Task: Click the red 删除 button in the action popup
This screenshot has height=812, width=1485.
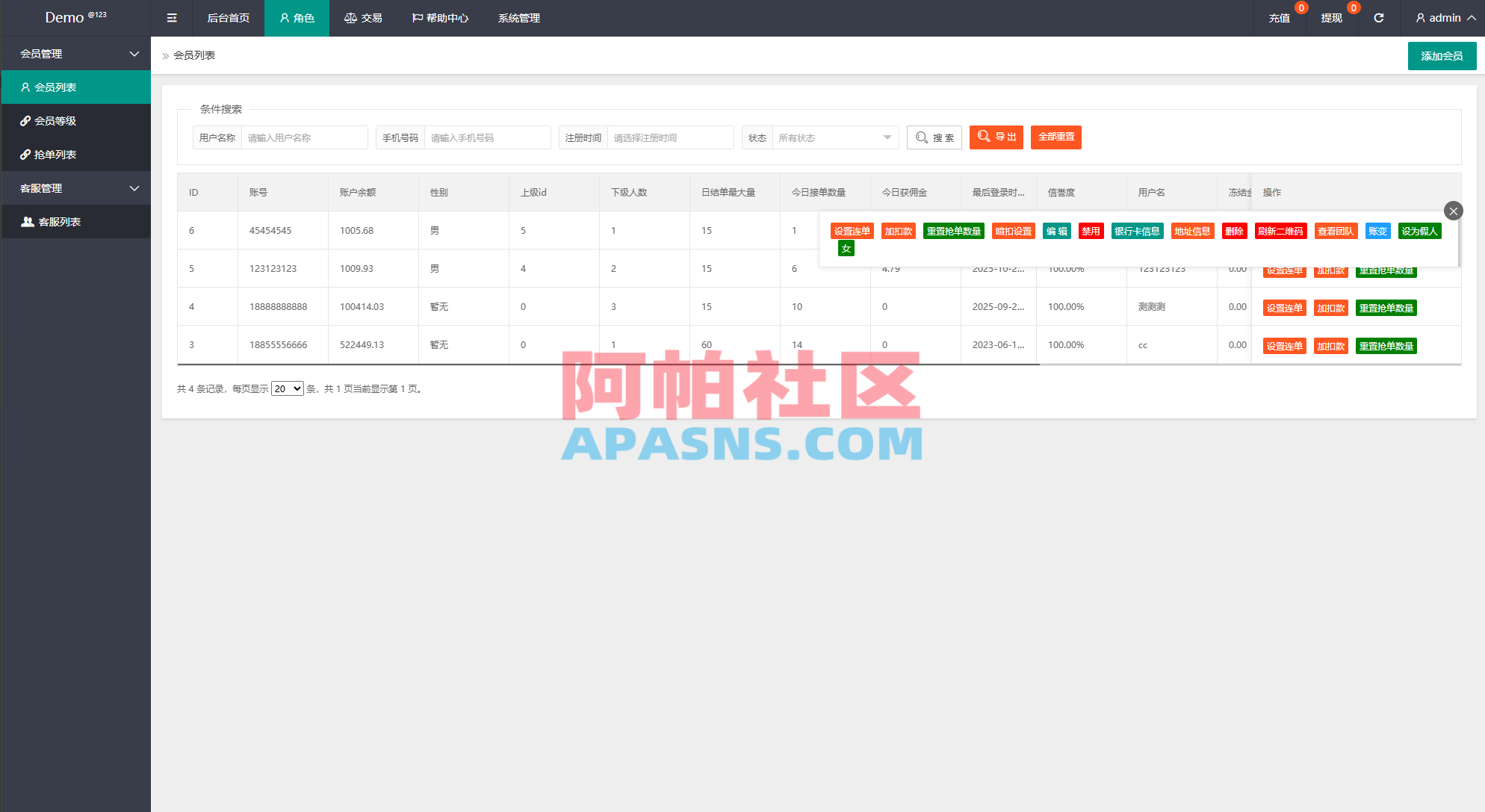Action: pos(1234,231)
